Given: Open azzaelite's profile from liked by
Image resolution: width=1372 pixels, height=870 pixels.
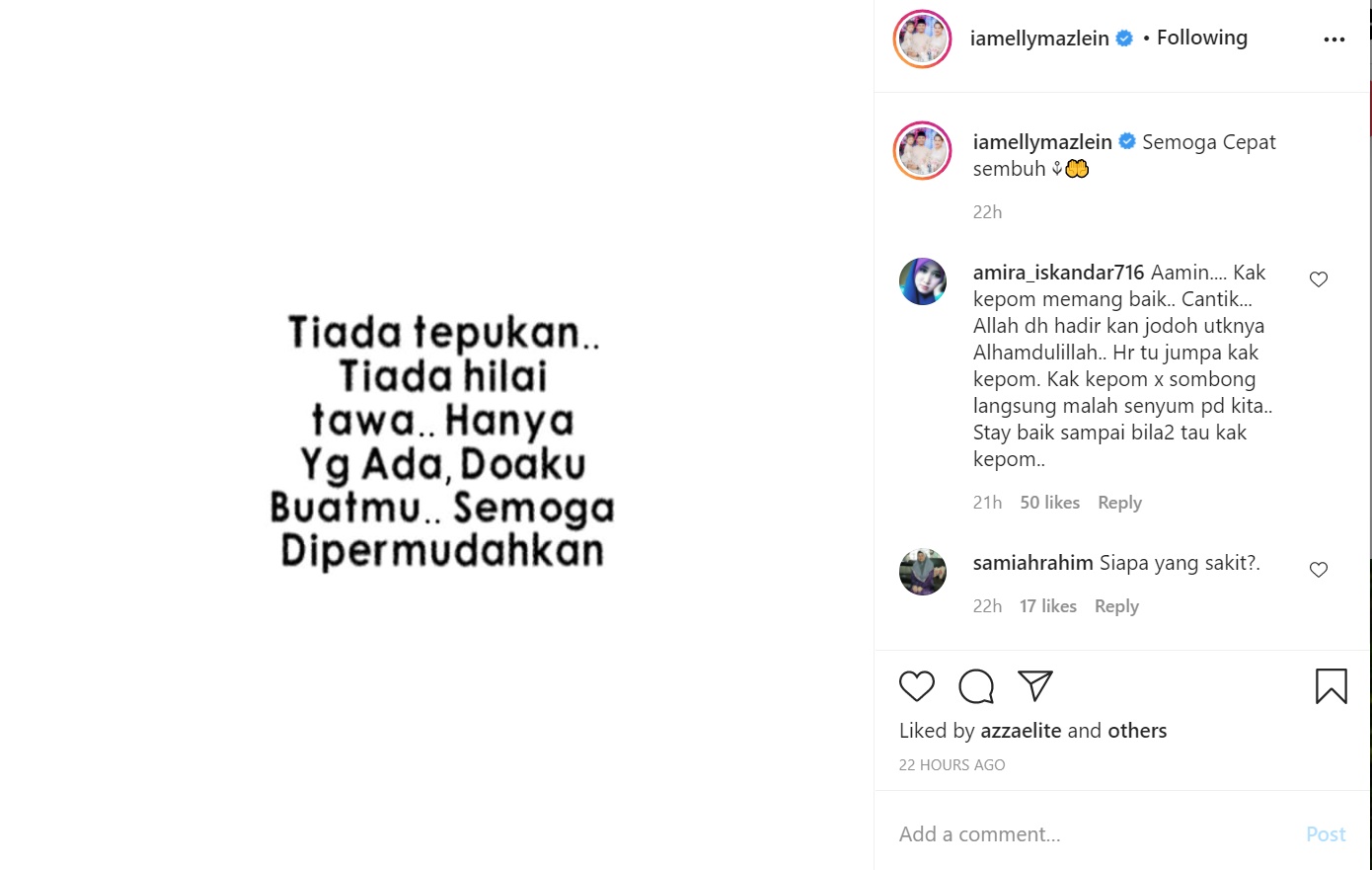Looking at the screenshot, I should coord(1021,731).
